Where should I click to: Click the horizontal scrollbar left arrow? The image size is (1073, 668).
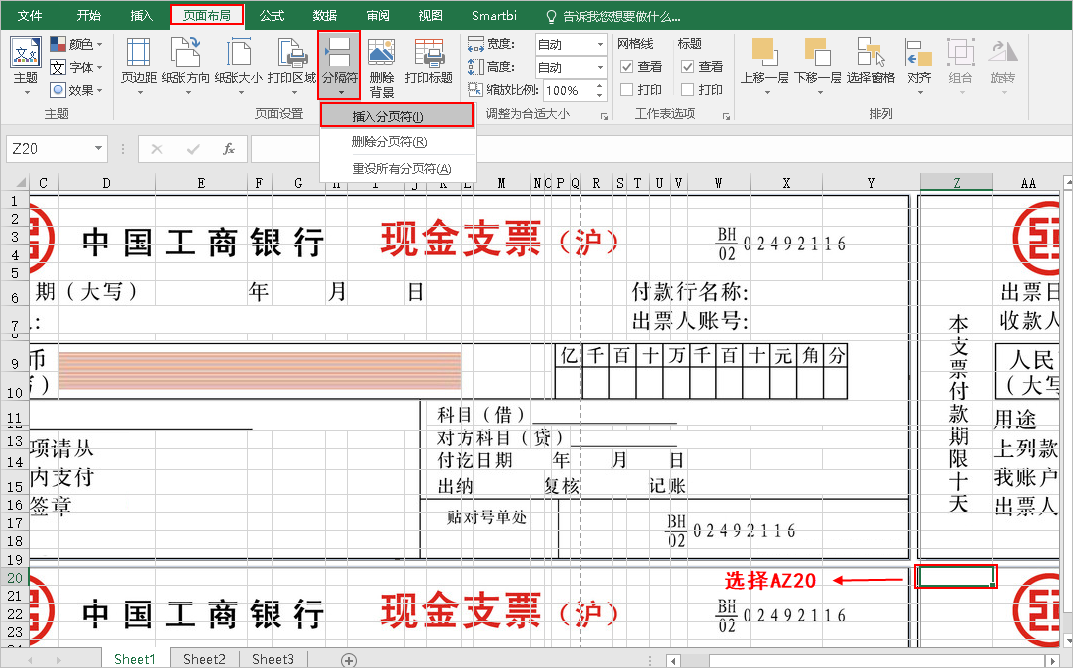(673, 660)
